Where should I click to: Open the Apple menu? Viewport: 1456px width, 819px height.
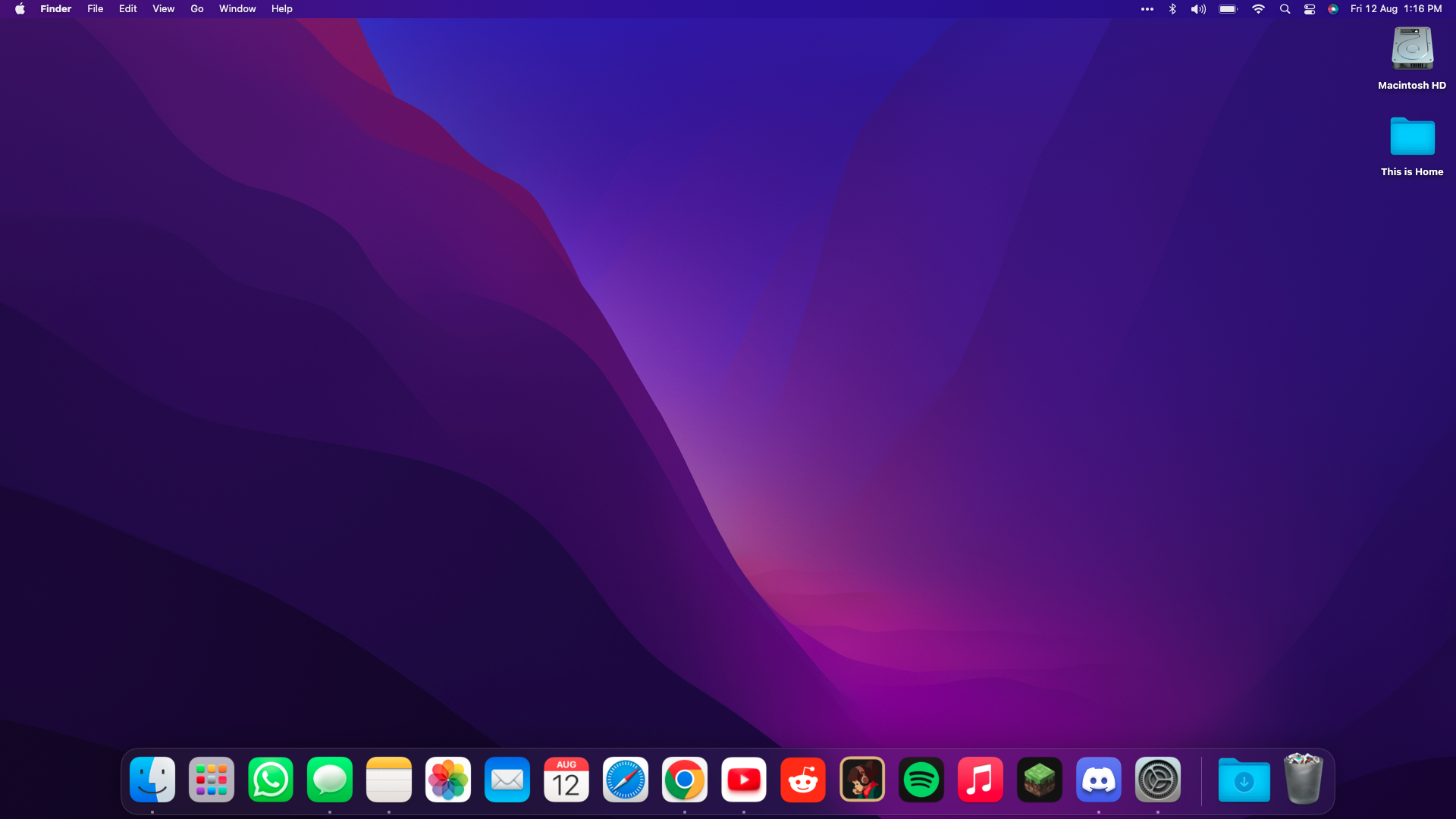[x=20, y=9]
